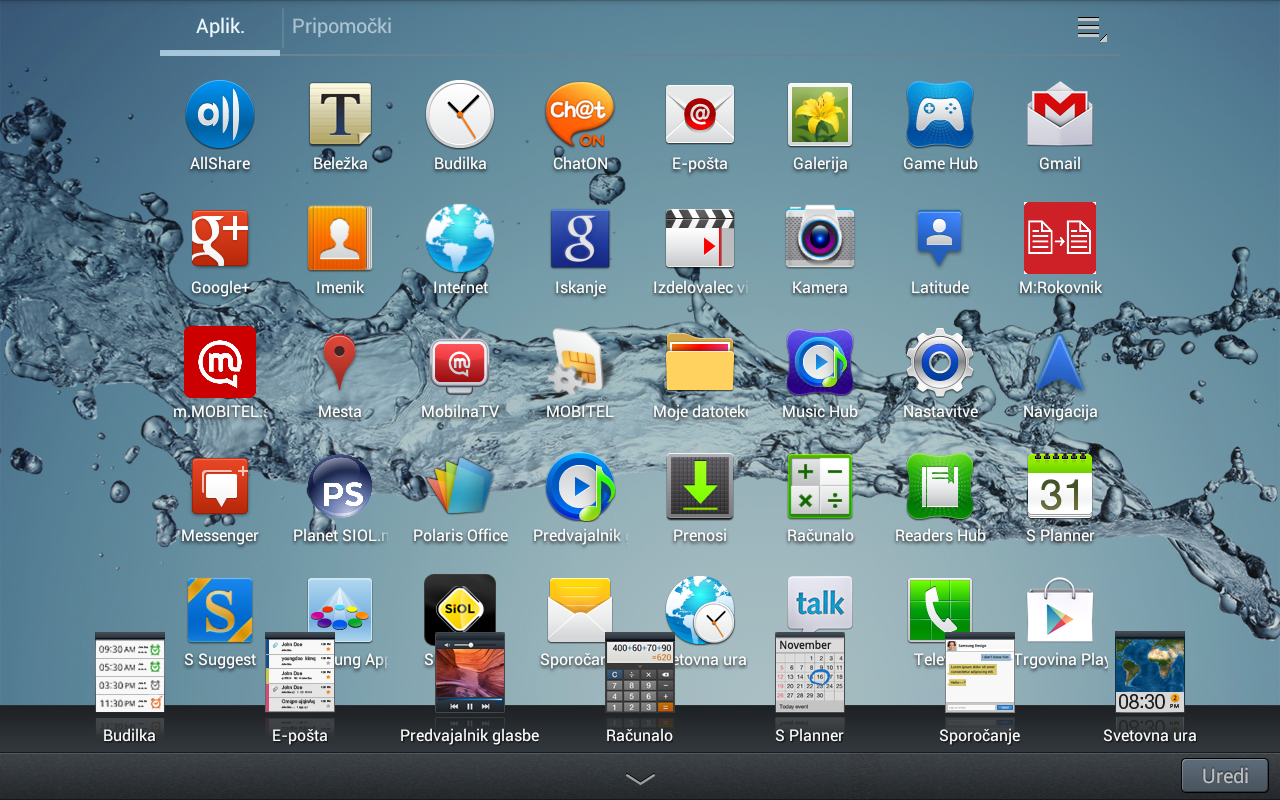Launch the Beležka memo app

(x=340, y=115)
